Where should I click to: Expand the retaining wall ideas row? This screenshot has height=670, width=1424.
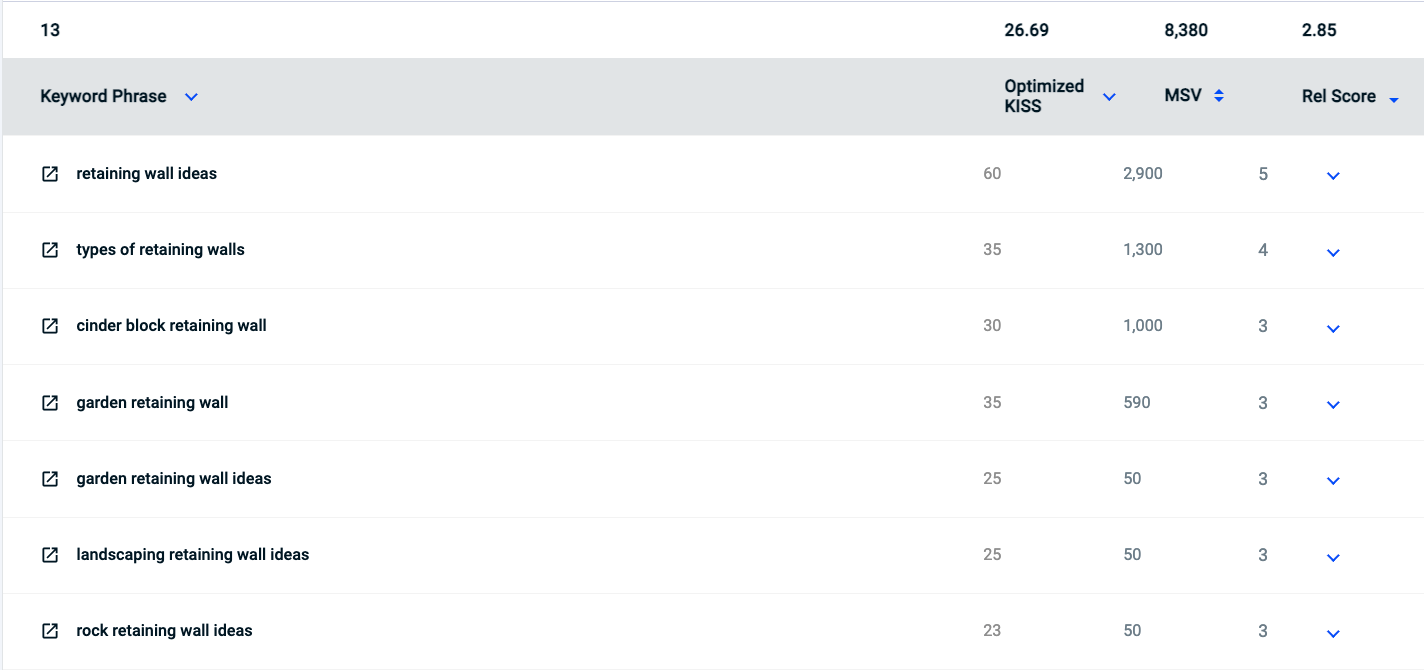[x=1332, y=176]
